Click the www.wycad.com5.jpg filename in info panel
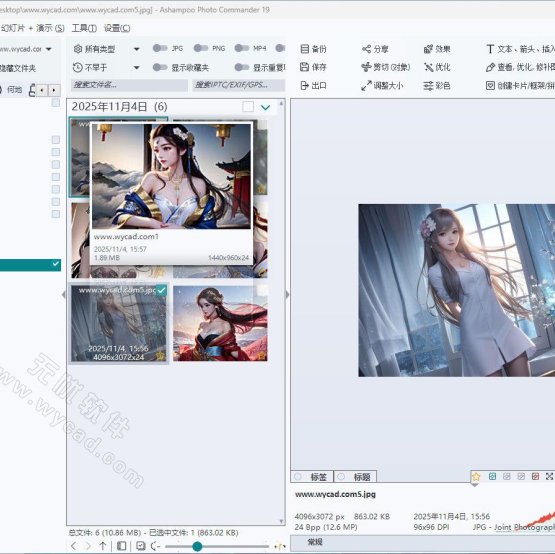This screenshot has width=555, height=554. (x=335, y=494)
